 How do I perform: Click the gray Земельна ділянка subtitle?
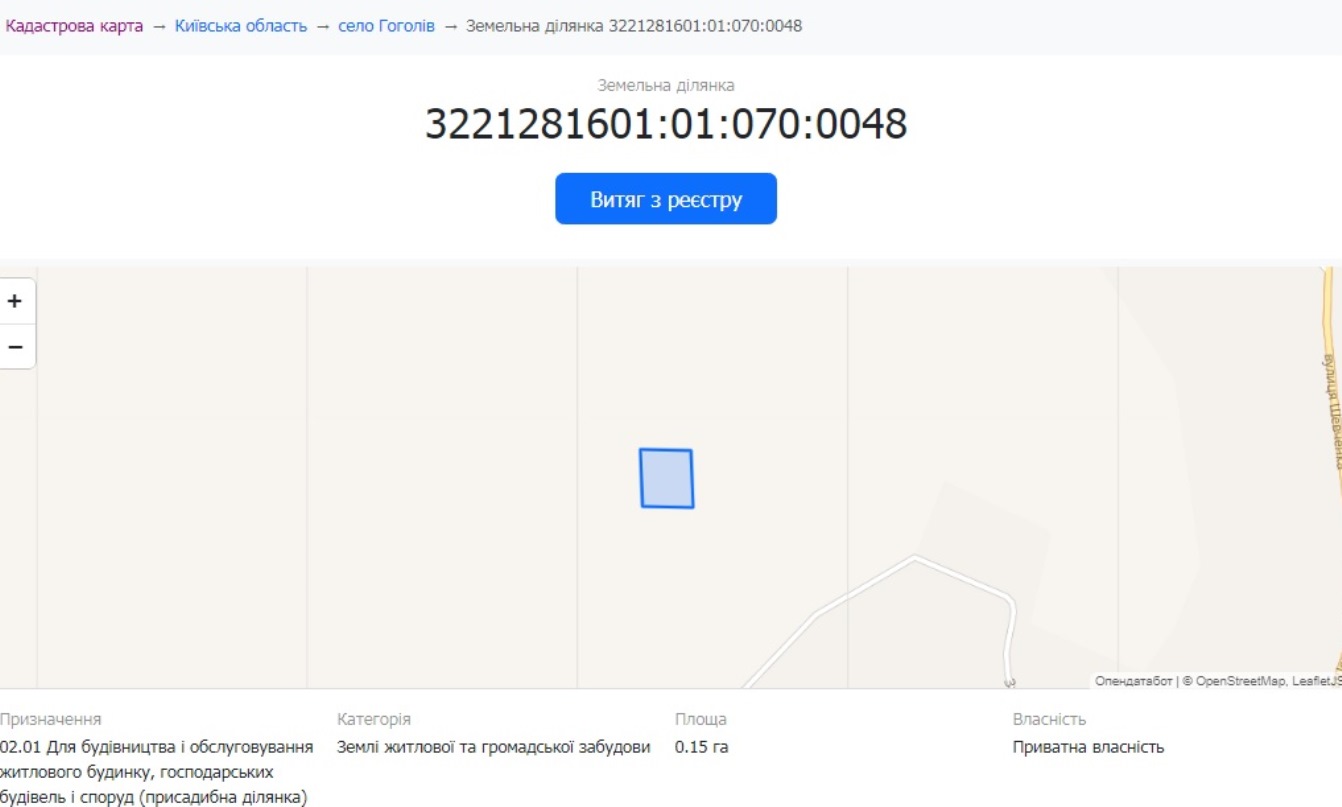click(666, 86)
